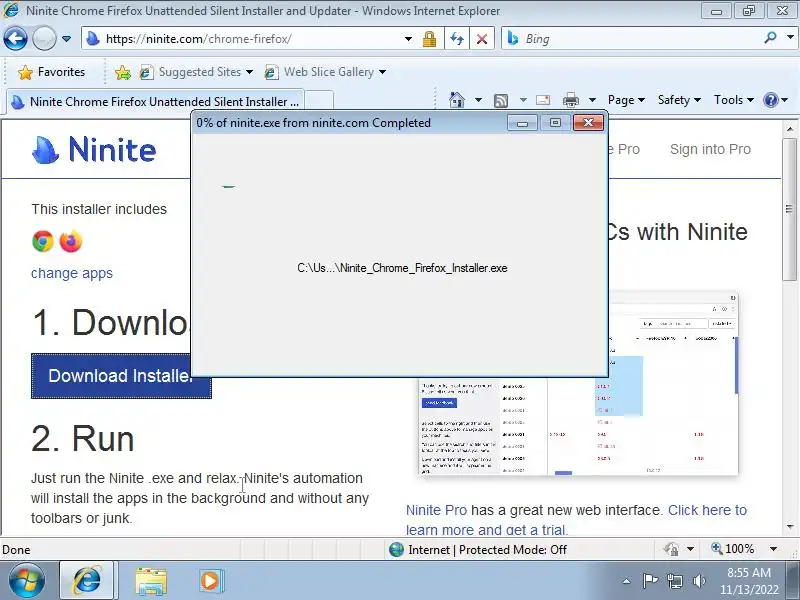Show hidden tray icons arrow
Viewport: 800px width, 600px height.
click(626, 581)
